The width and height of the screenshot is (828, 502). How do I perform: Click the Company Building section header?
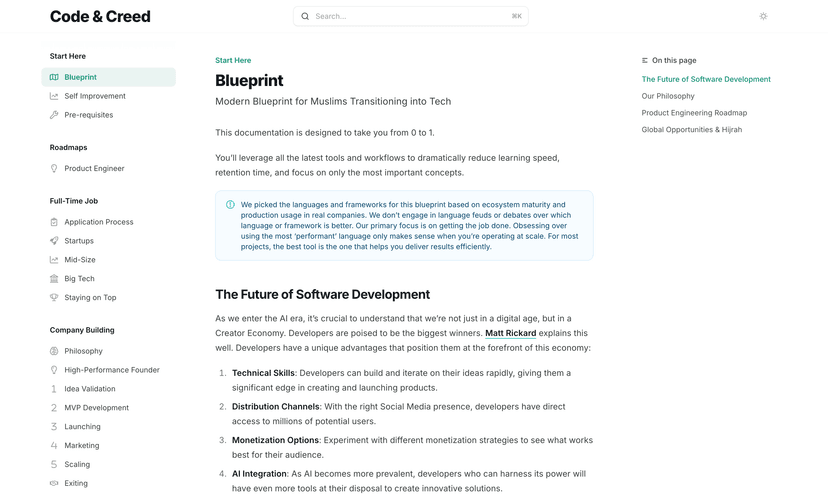82,330
